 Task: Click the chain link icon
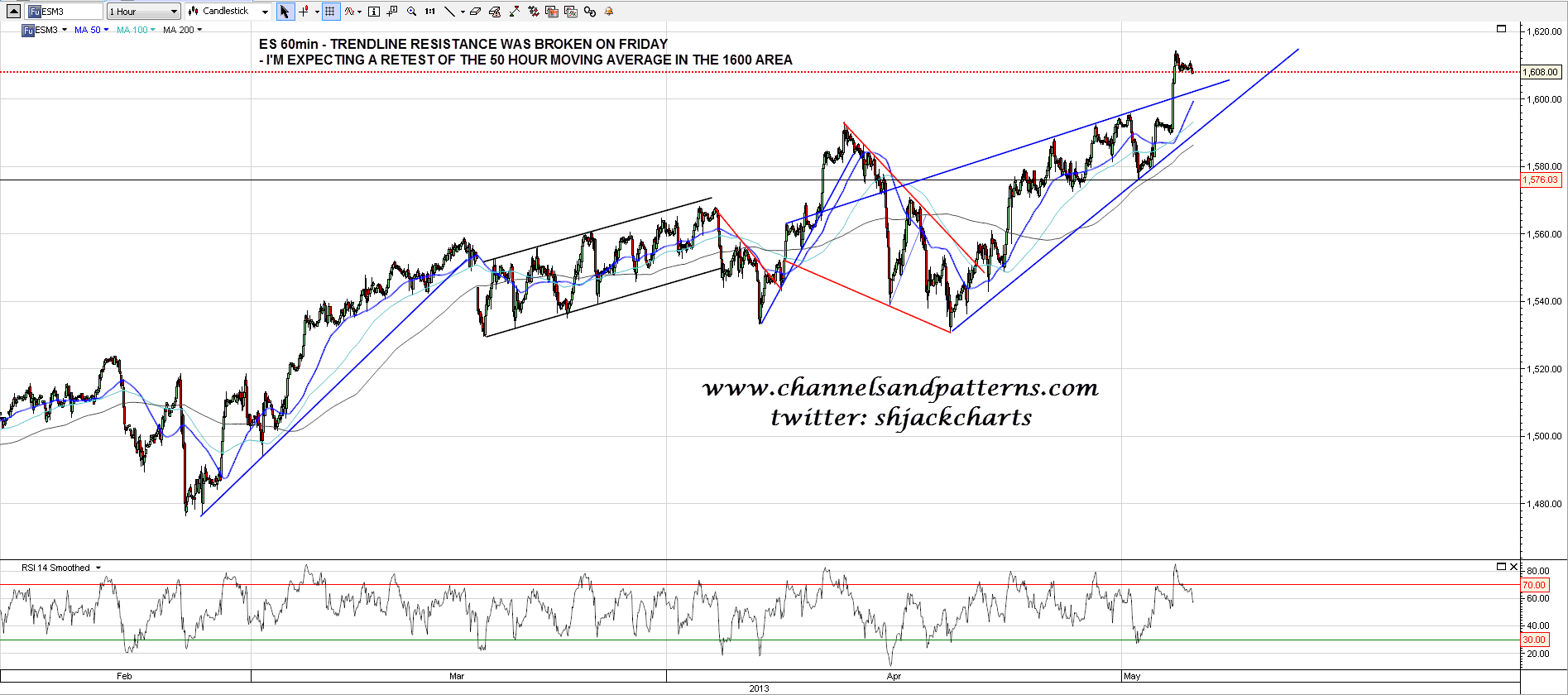click(590, 12)
